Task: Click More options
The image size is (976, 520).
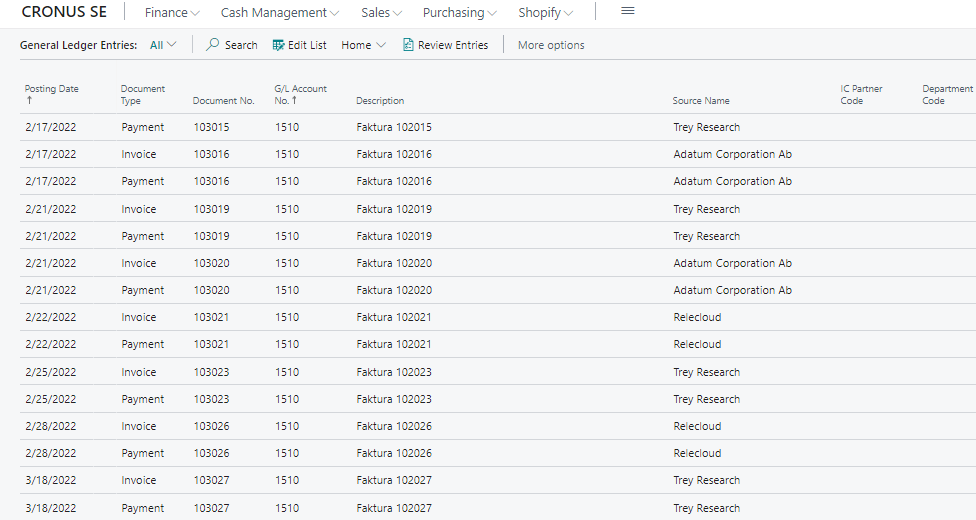Action: (x=551, y=45)
